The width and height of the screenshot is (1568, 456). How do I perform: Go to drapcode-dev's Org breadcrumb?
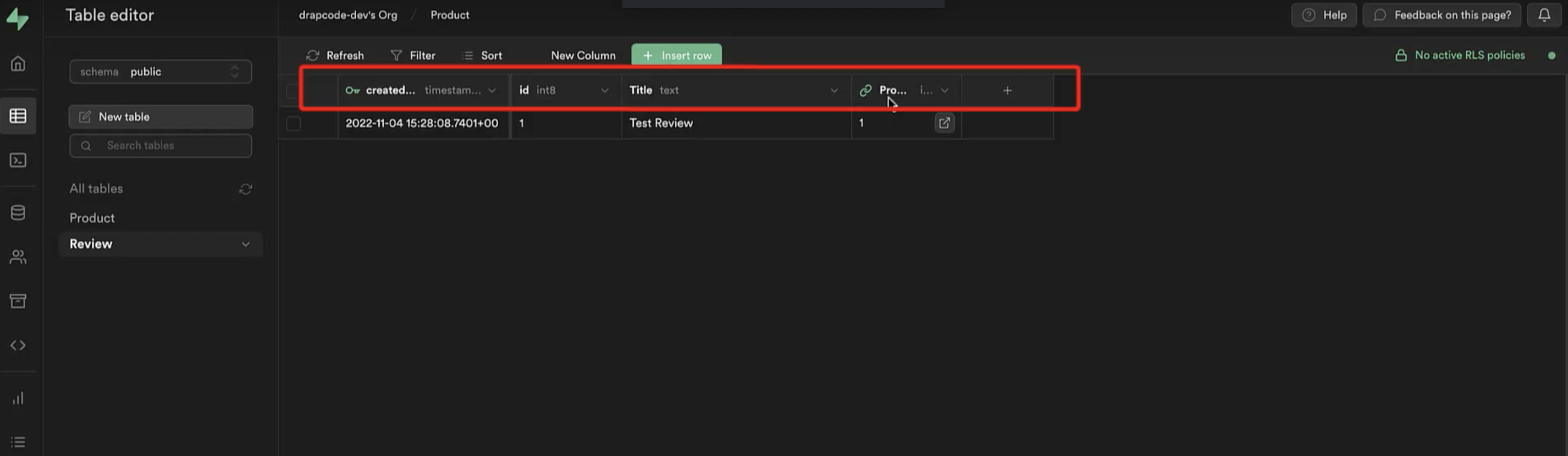[347, 15]
